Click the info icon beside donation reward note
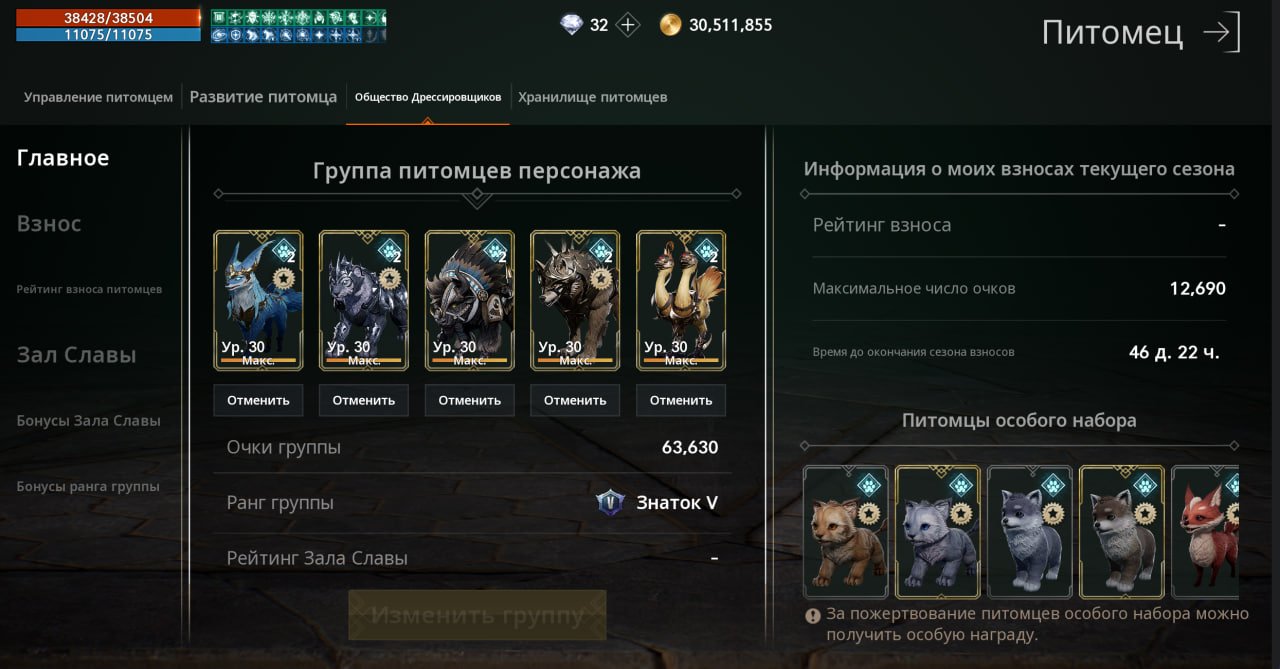This screenshot has height=669, width=1280. click(x=813, y=615)
